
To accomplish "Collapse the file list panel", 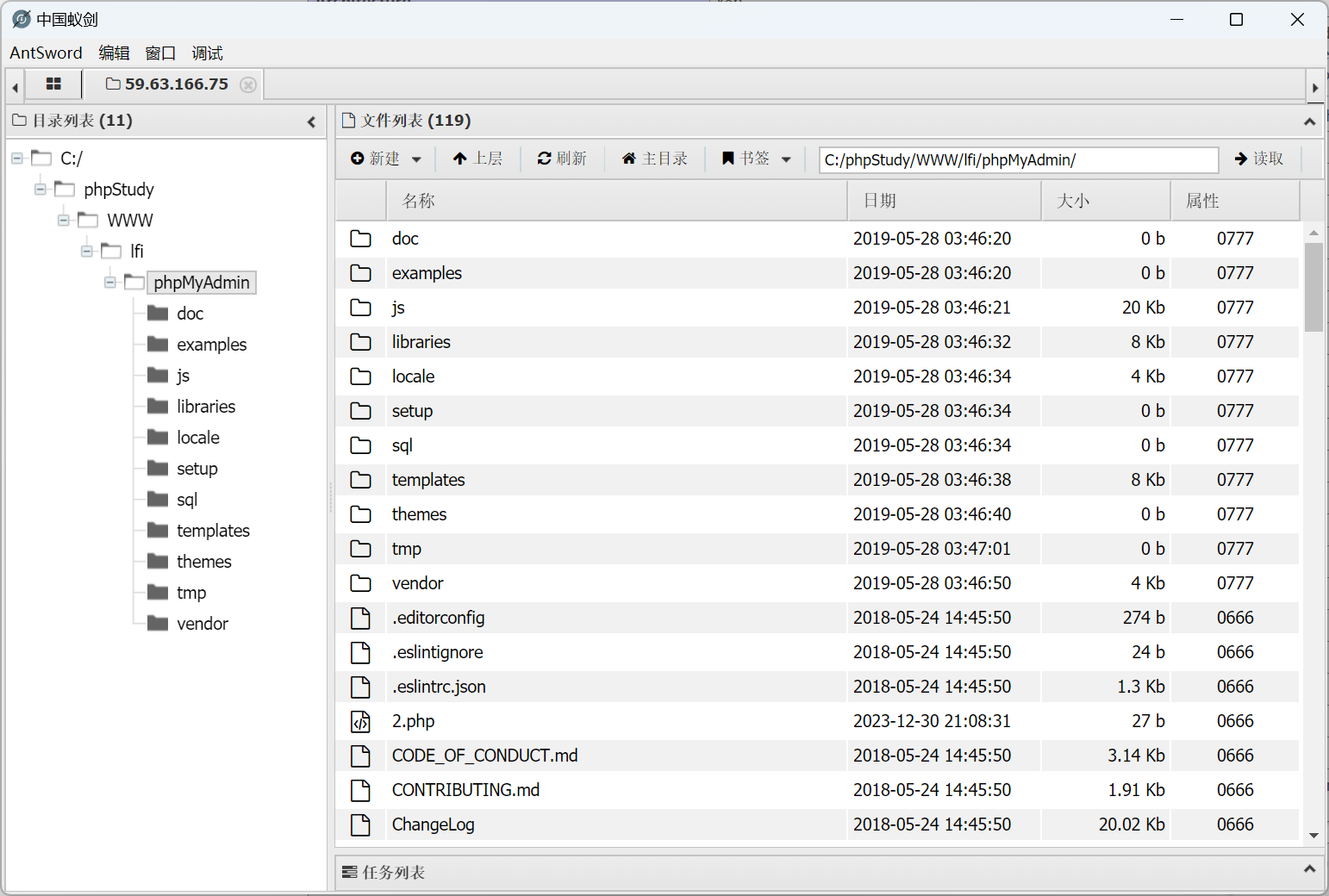I will [1309, 121].
